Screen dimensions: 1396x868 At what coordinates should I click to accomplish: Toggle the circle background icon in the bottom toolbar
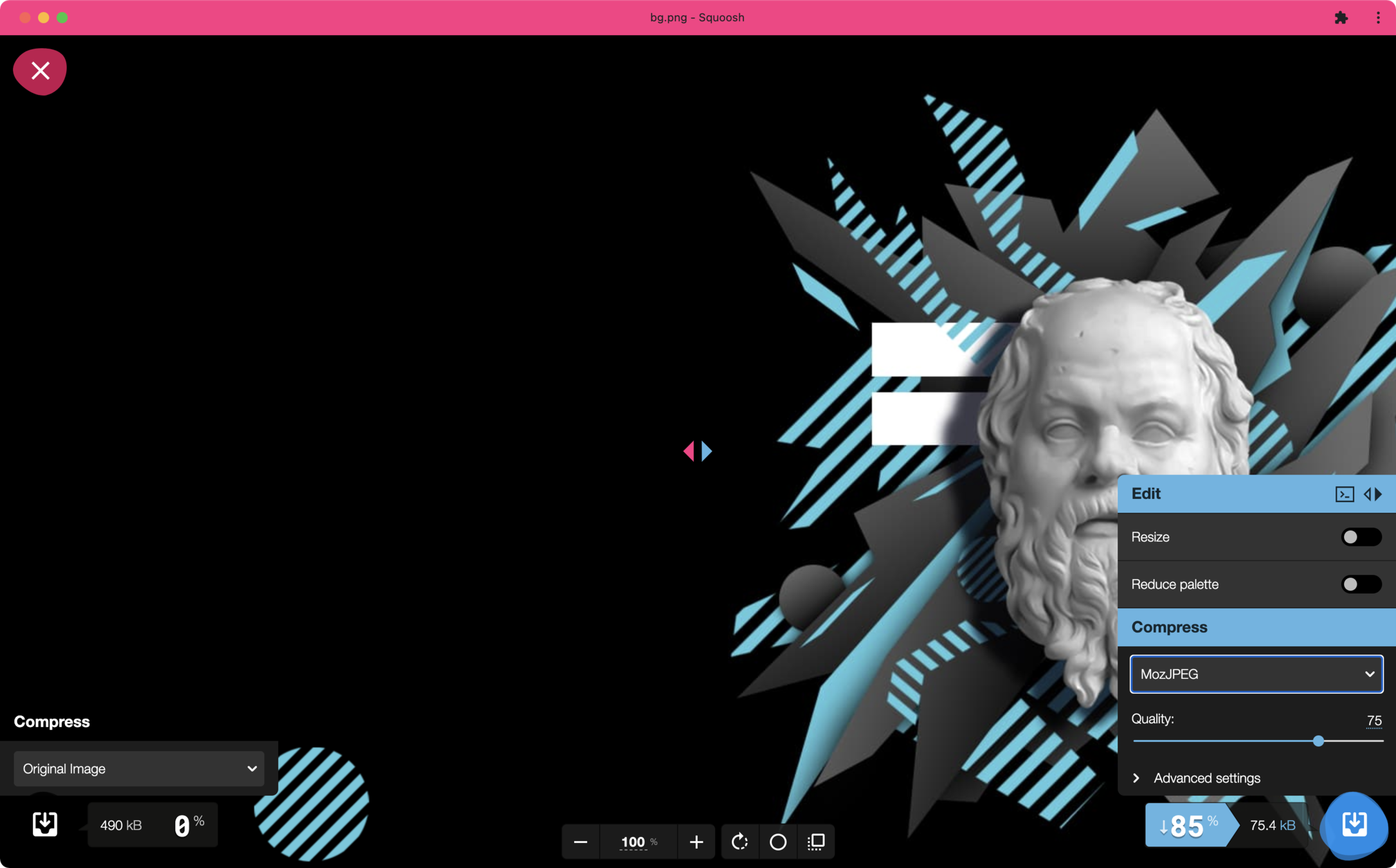point(777,842)
